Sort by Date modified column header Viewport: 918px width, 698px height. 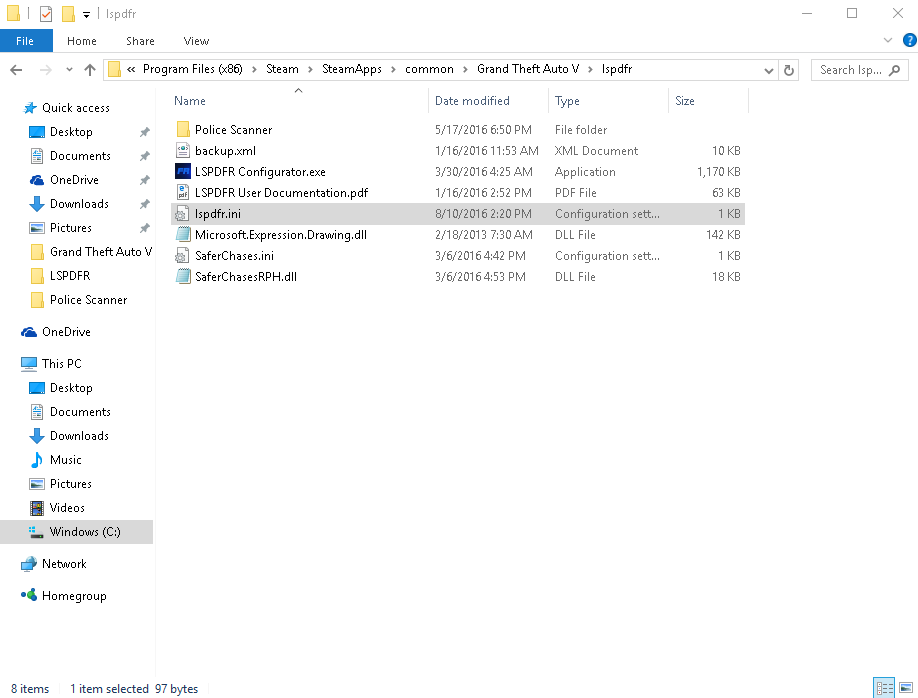point(488,101)
